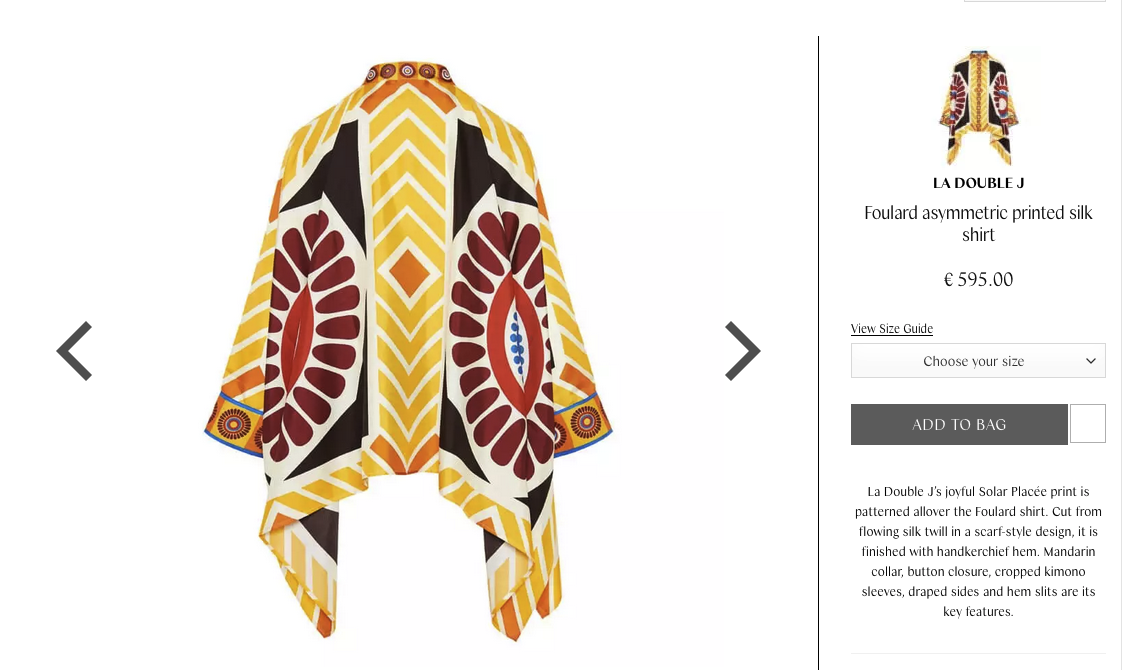Click the empty square wishlist button

1088,424
